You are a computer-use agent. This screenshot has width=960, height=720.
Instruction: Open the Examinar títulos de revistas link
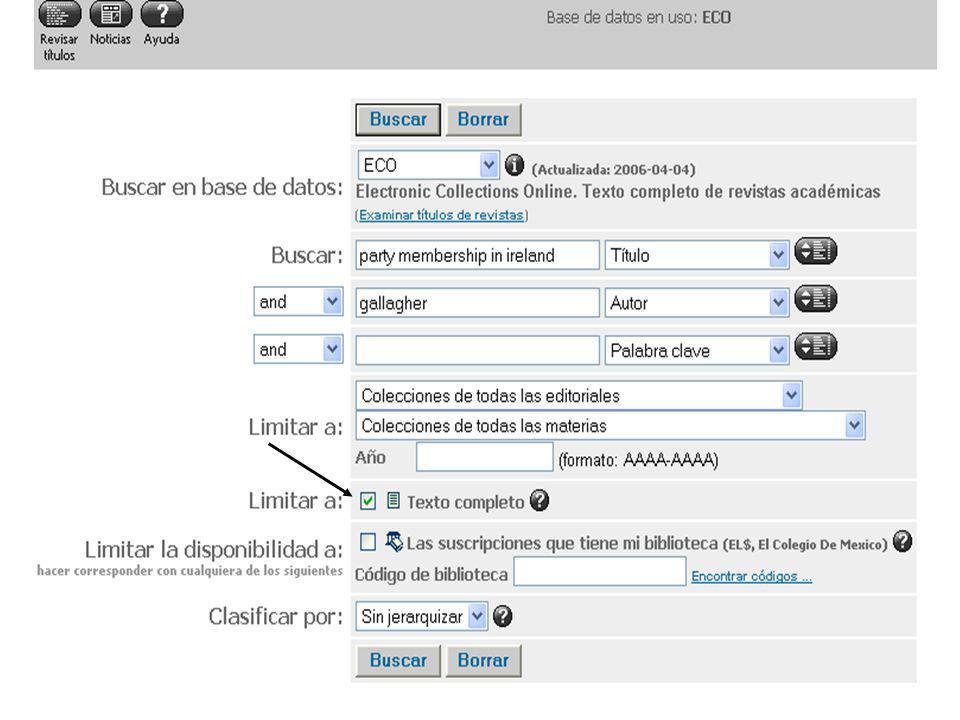441,215
